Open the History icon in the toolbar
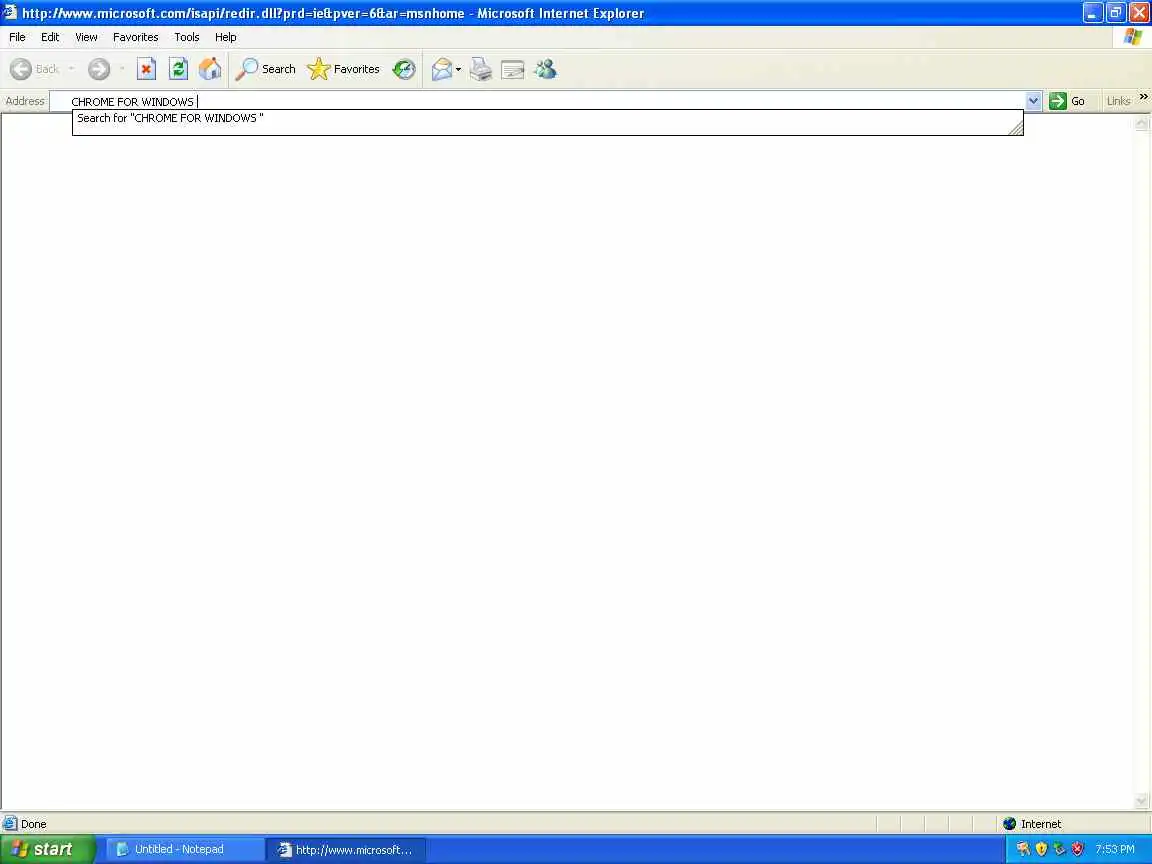 coord(403,69)
